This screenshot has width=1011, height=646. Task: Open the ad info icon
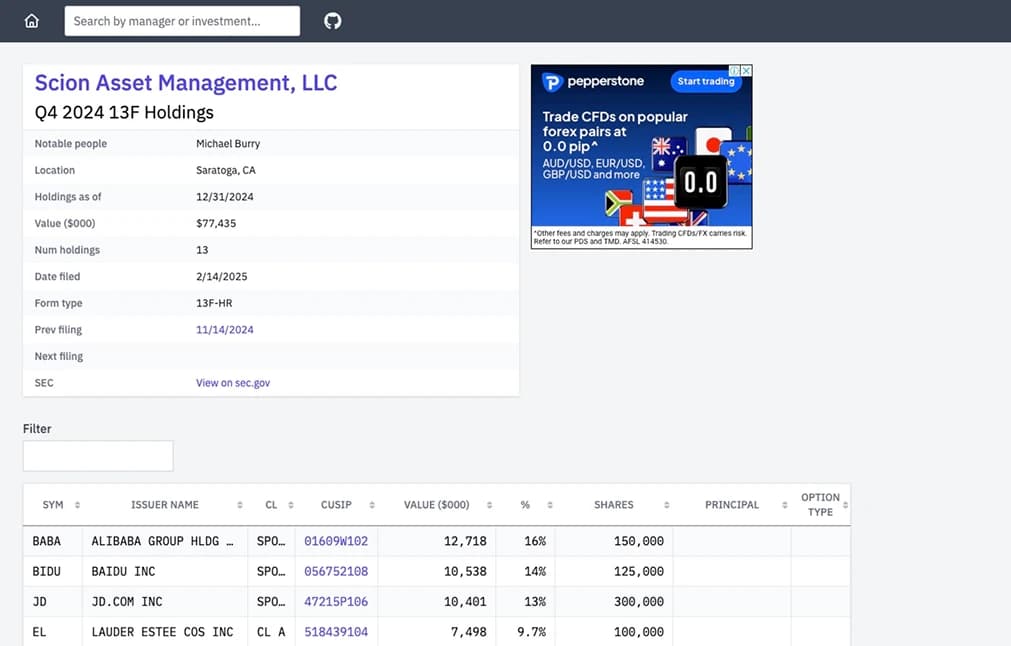pyautogui.click(x=734, y=71)
